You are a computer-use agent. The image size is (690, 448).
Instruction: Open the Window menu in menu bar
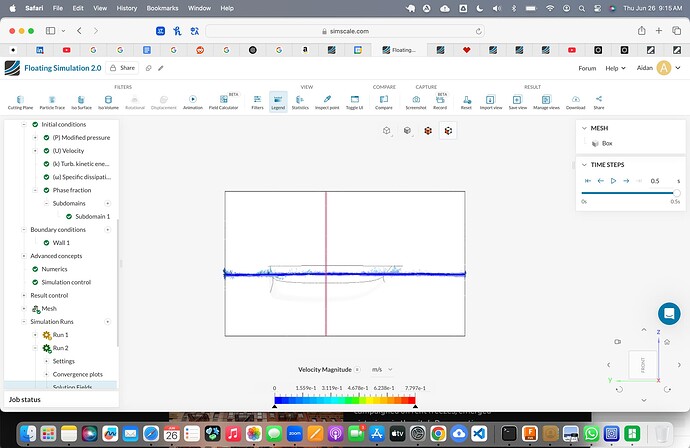[x=199, y=8]
